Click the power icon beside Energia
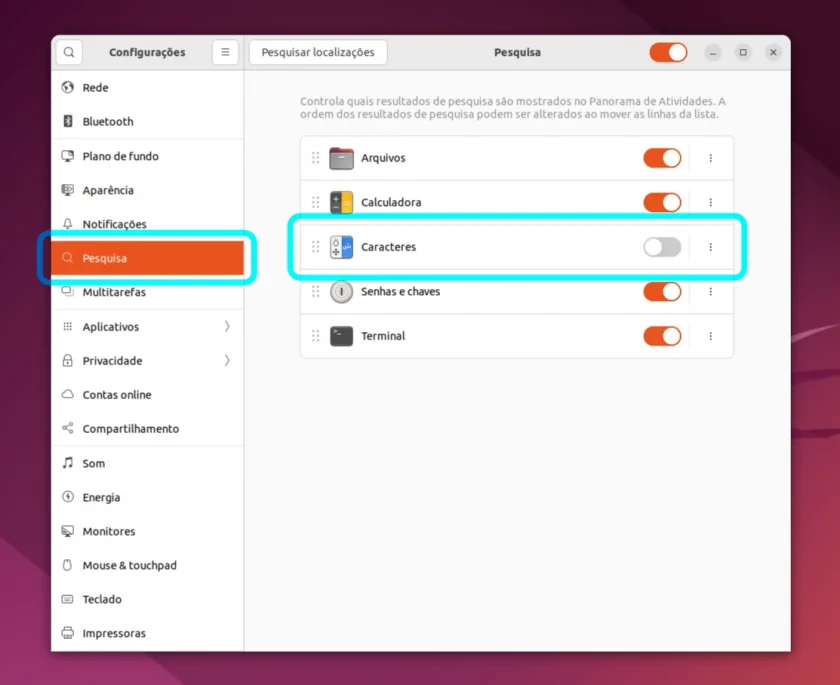This screenshot has width=840, height=685. pos(68,496)
